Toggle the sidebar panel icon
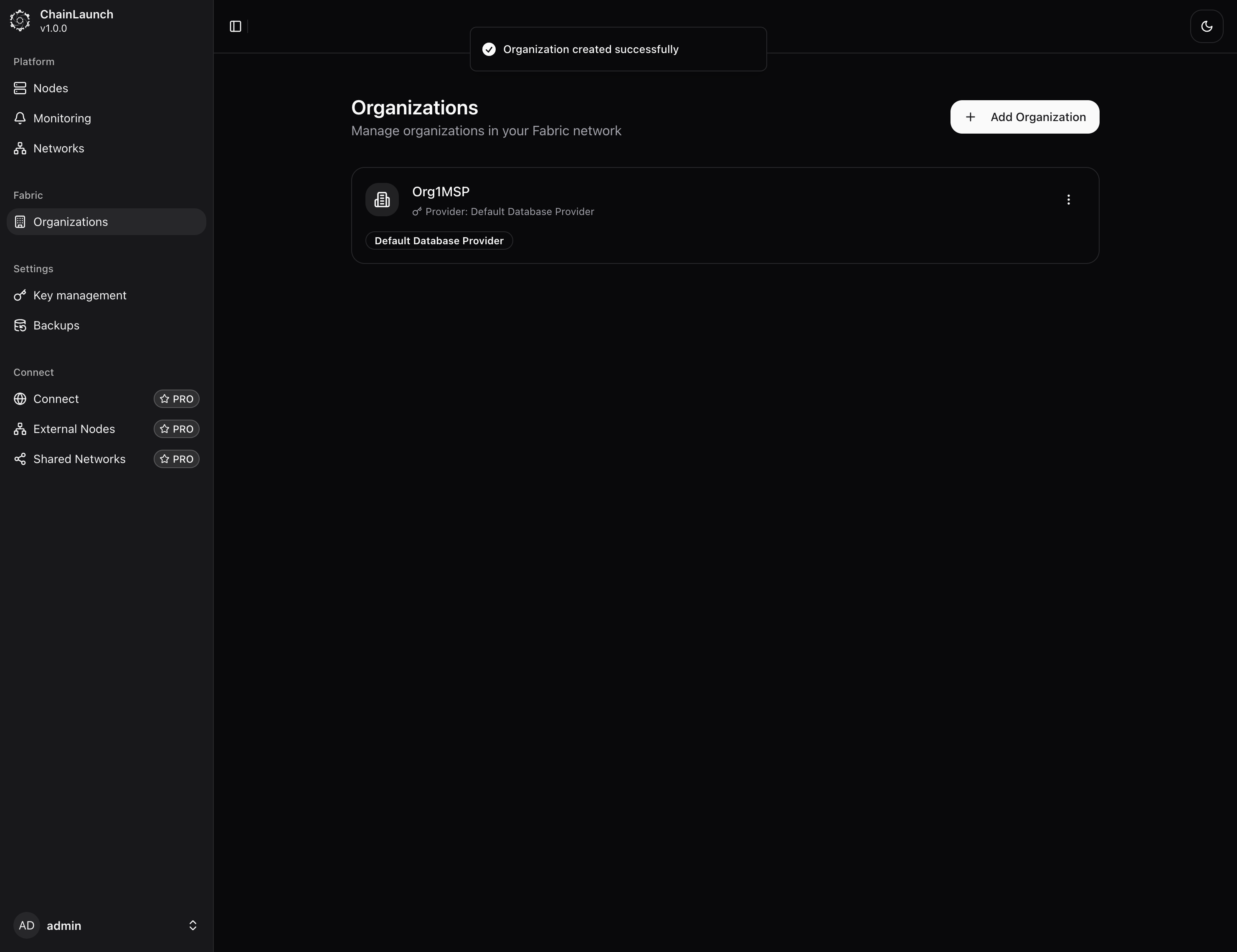This screenshot has height=952, width=1237. [236, 27]
